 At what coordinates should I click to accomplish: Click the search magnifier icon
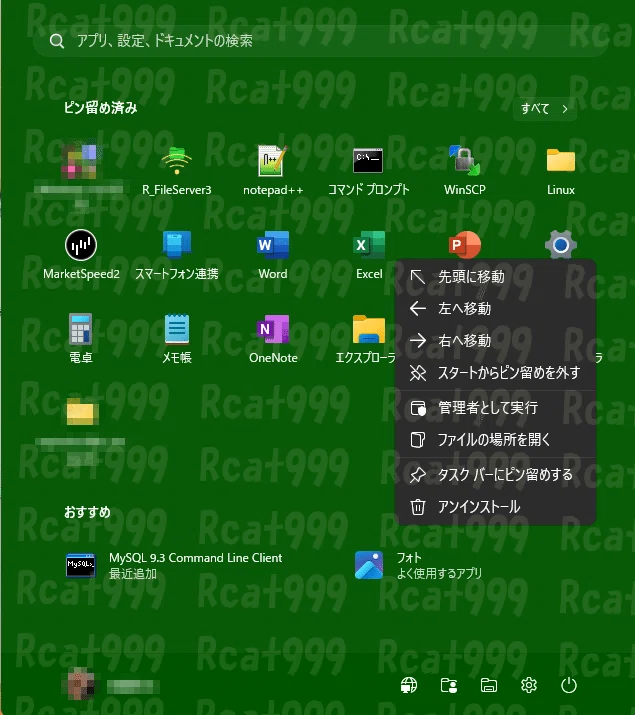coord(57,41)
